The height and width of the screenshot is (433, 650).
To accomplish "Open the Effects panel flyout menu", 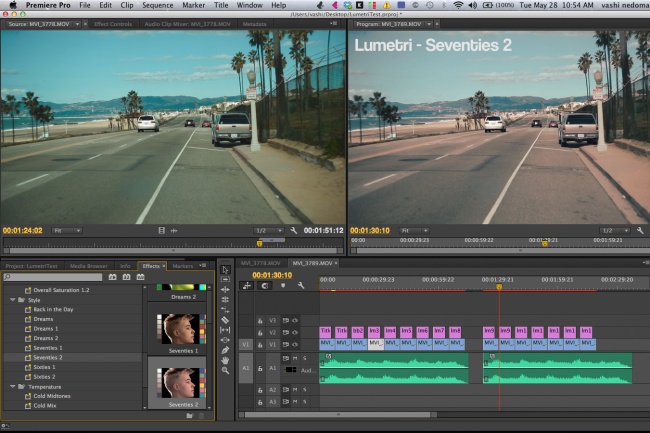I will coord(203,266).
